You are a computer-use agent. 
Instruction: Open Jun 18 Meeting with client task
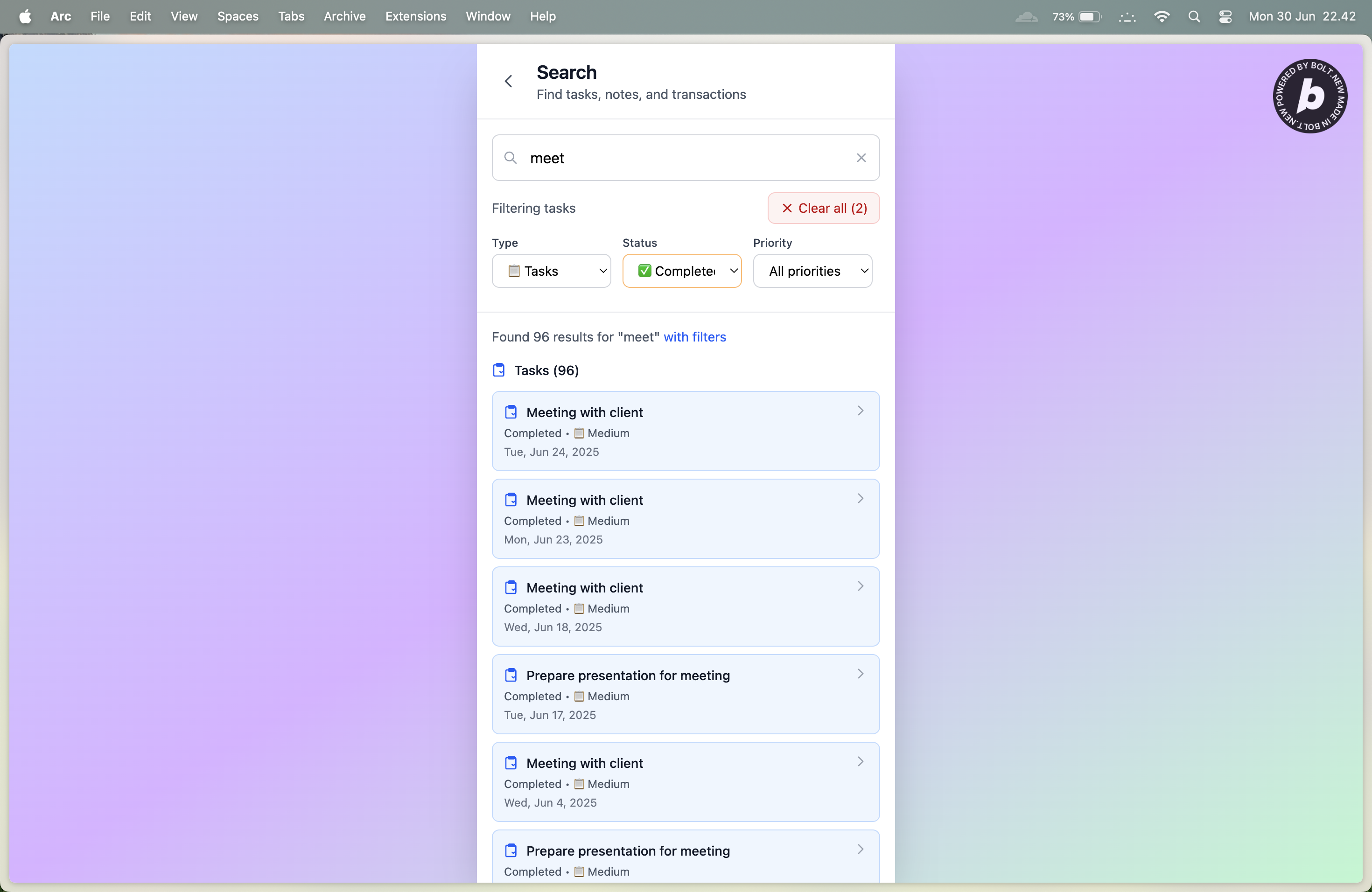click(685, 606)
